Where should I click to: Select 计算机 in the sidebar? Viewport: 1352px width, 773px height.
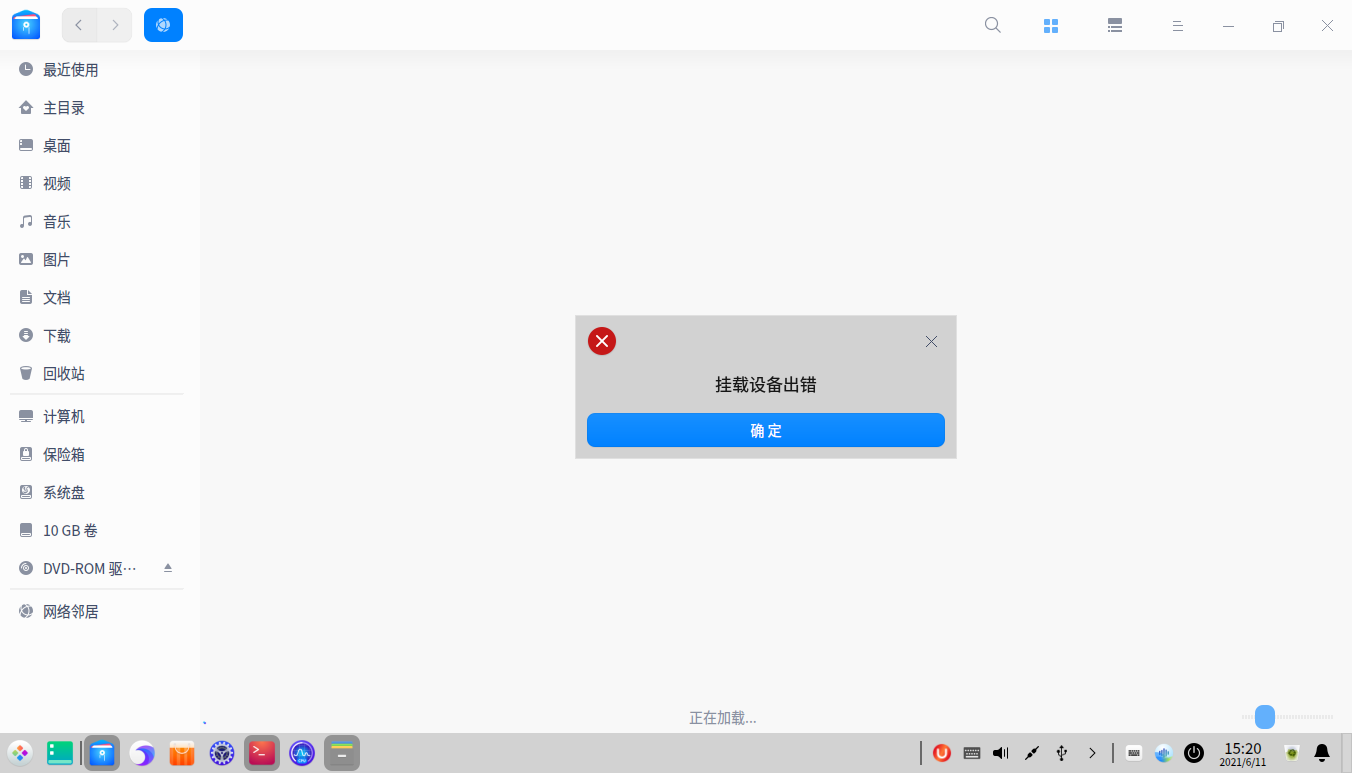click(x=100, y=417)
